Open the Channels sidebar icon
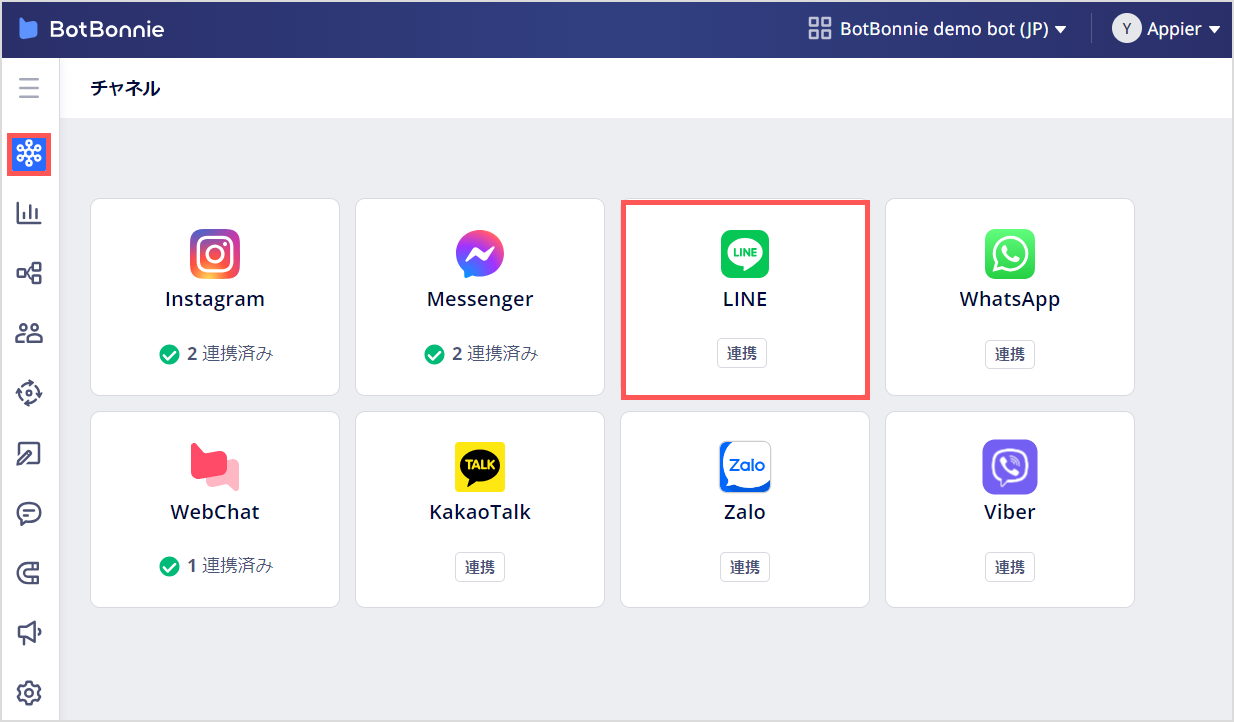This screenshot has height=722, width=1234. 29,154
